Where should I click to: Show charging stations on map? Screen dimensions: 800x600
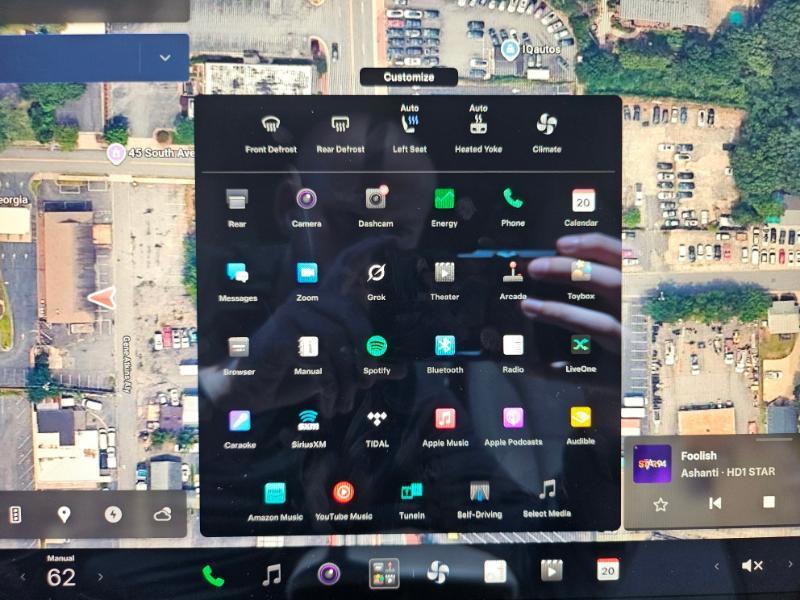point(113,514)
